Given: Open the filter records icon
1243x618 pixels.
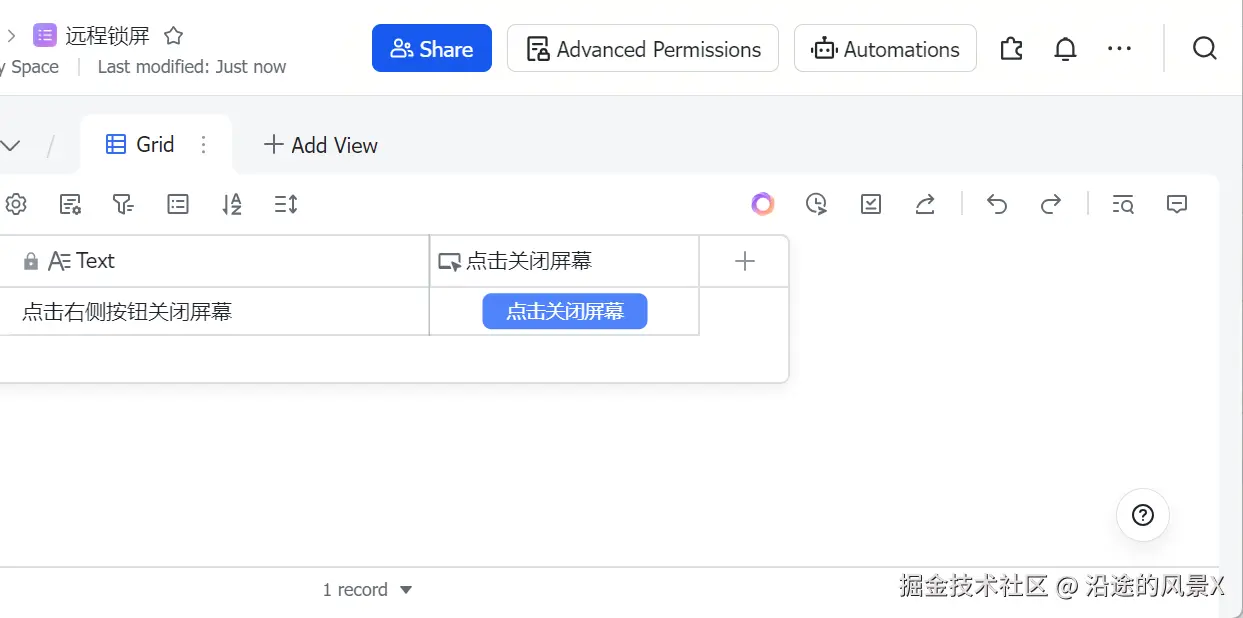Looking at the screenshot, I should pyautogui.click(x=123, y=205).
